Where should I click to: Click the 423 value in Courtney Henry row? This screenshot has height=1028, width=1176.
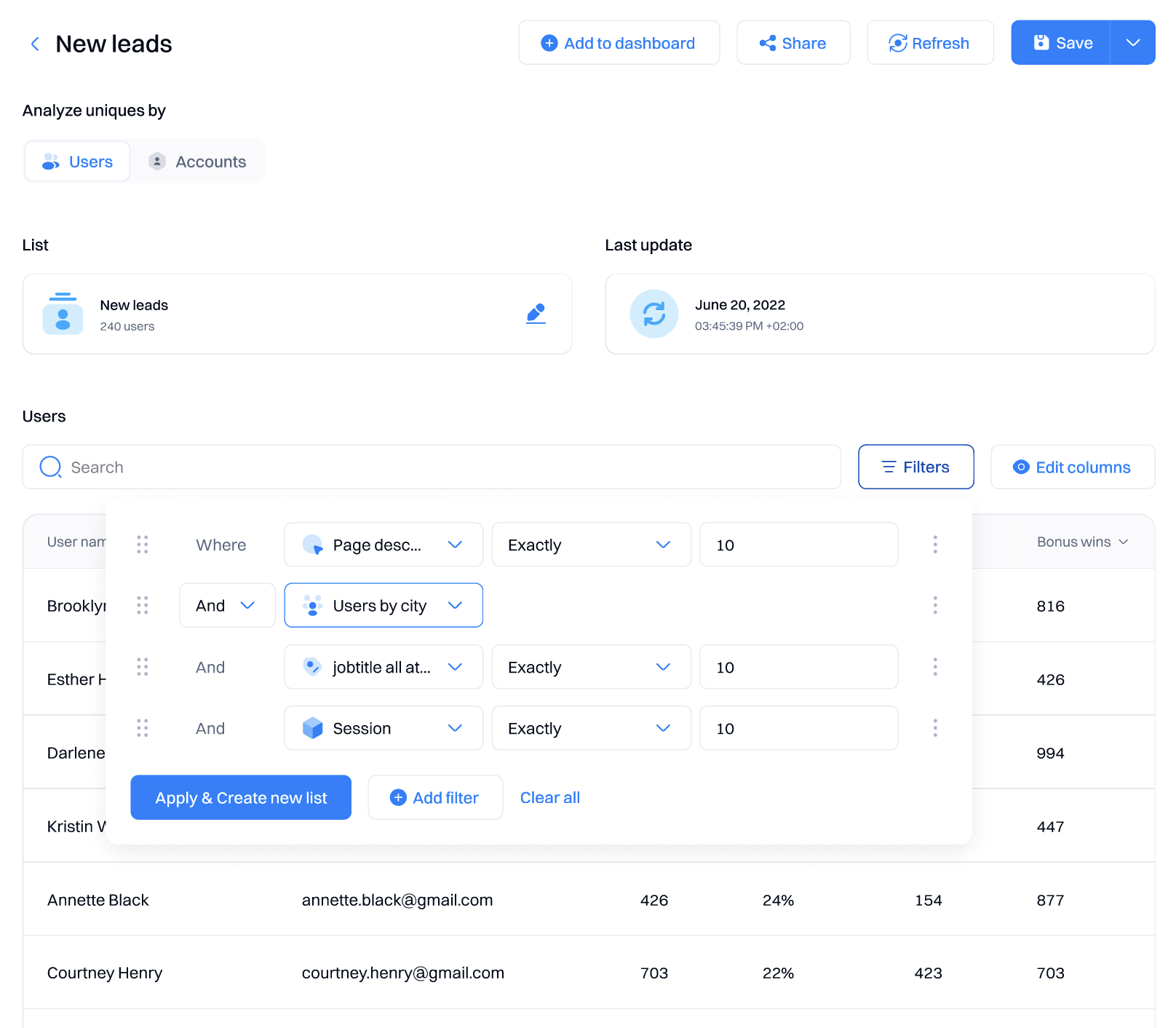[x=928, y=973]
